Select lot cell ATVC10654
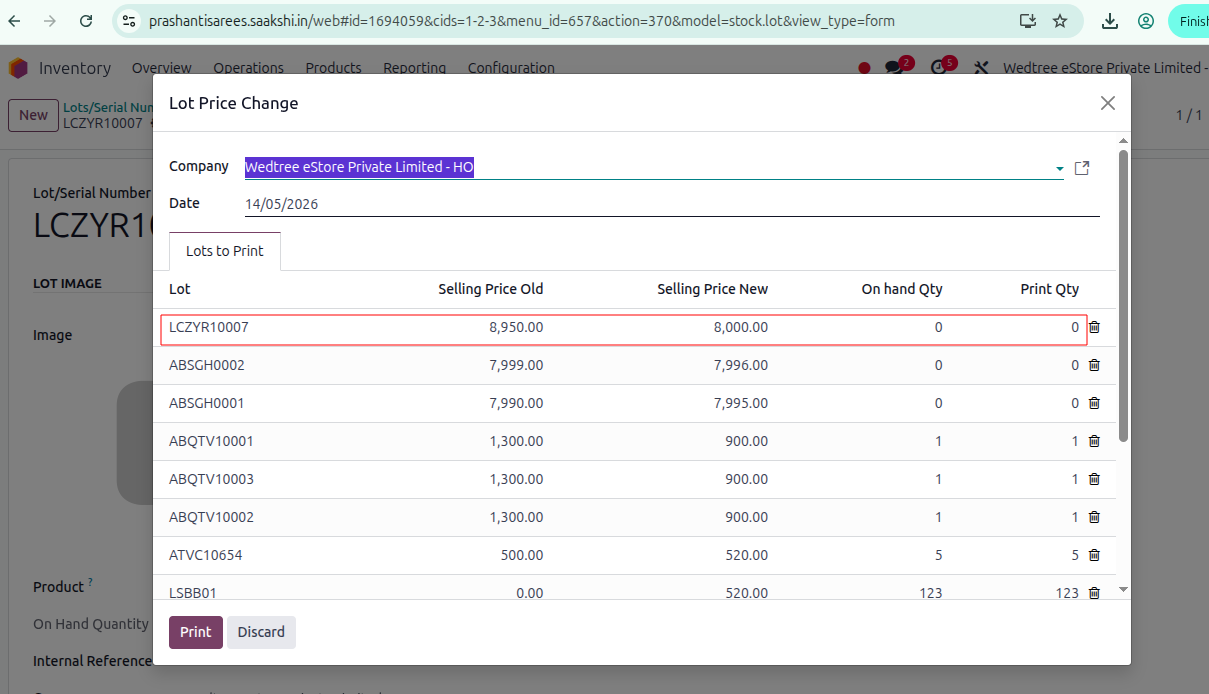1209x694 pixels. [206, 555]
